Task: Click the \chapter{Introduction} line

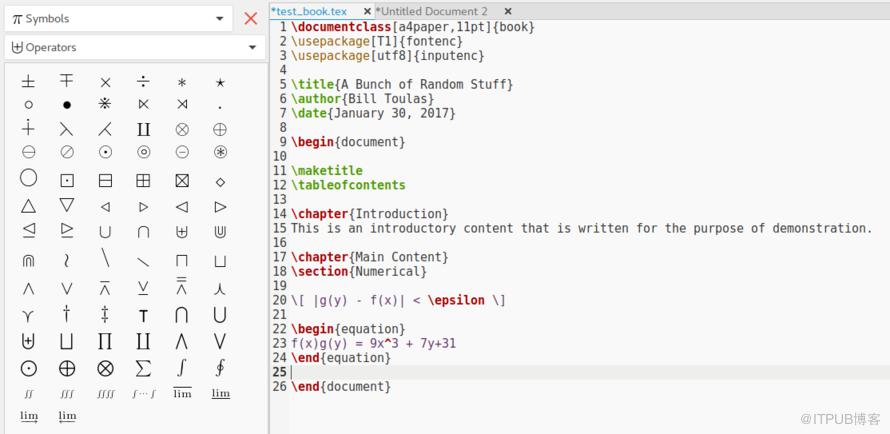Action: pos(370,214)
